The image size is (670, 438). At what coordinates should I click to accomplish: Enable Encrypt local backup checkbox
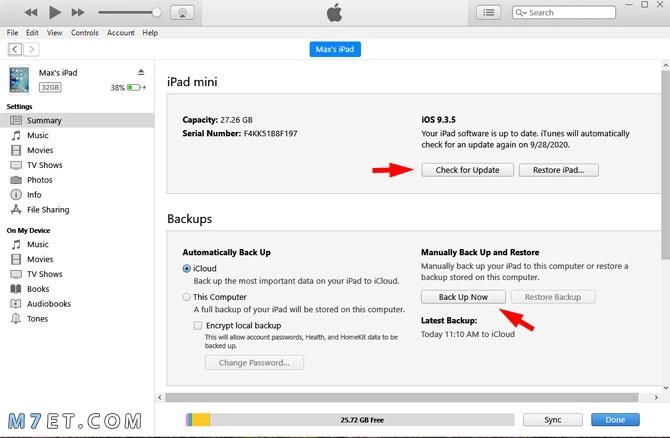(x=198, y=326)
